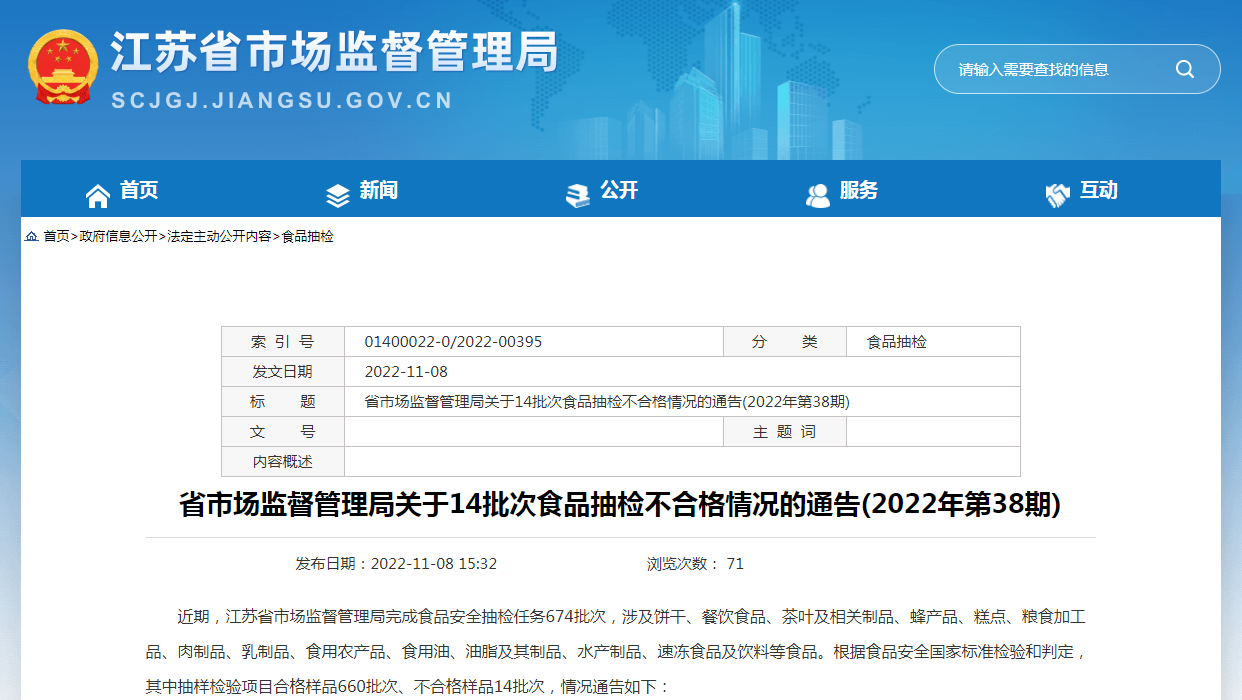The height and width of the screenshot is (700, 1242).
Task: Click the 文号 label cell
Action: pos(283,432)
